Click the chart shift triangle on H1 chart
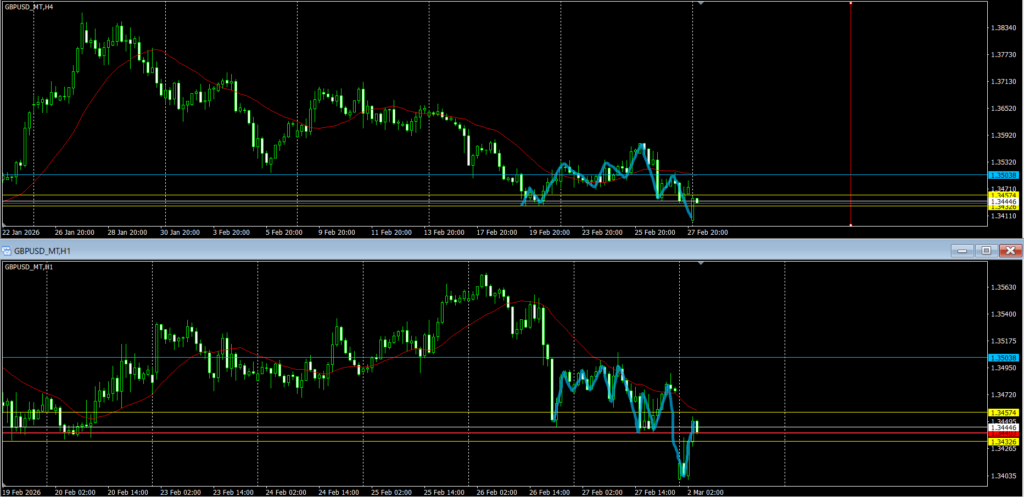1024x497 pixels. click(701, 264)
